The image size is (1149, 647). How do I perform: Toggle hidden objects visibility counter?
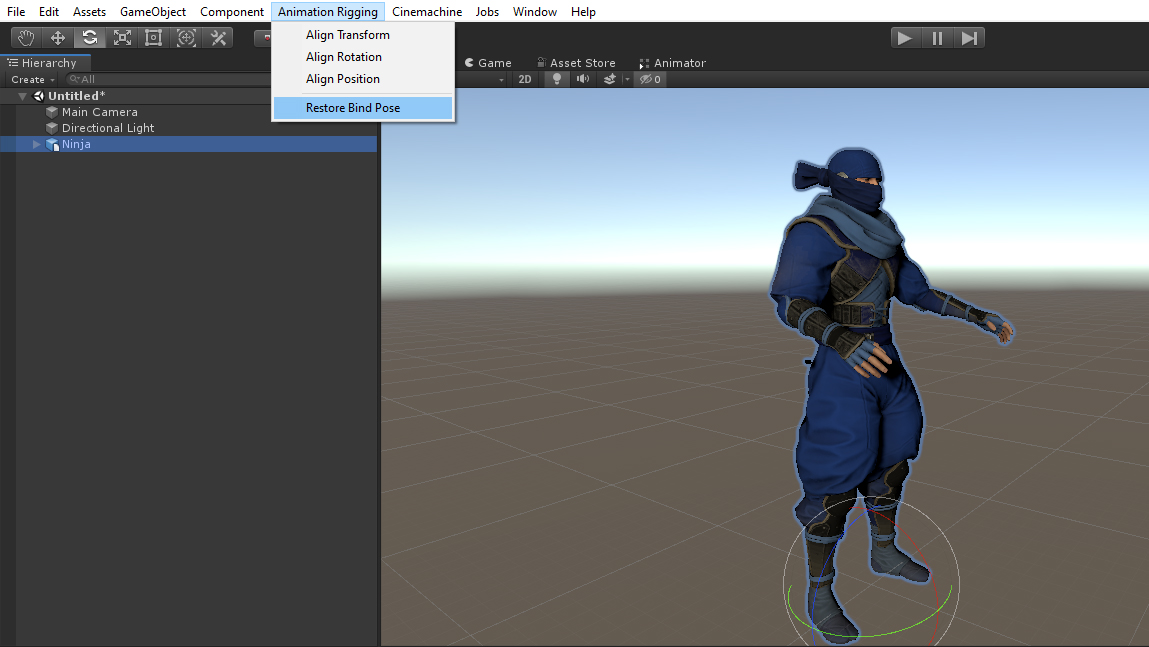point(651,79)
